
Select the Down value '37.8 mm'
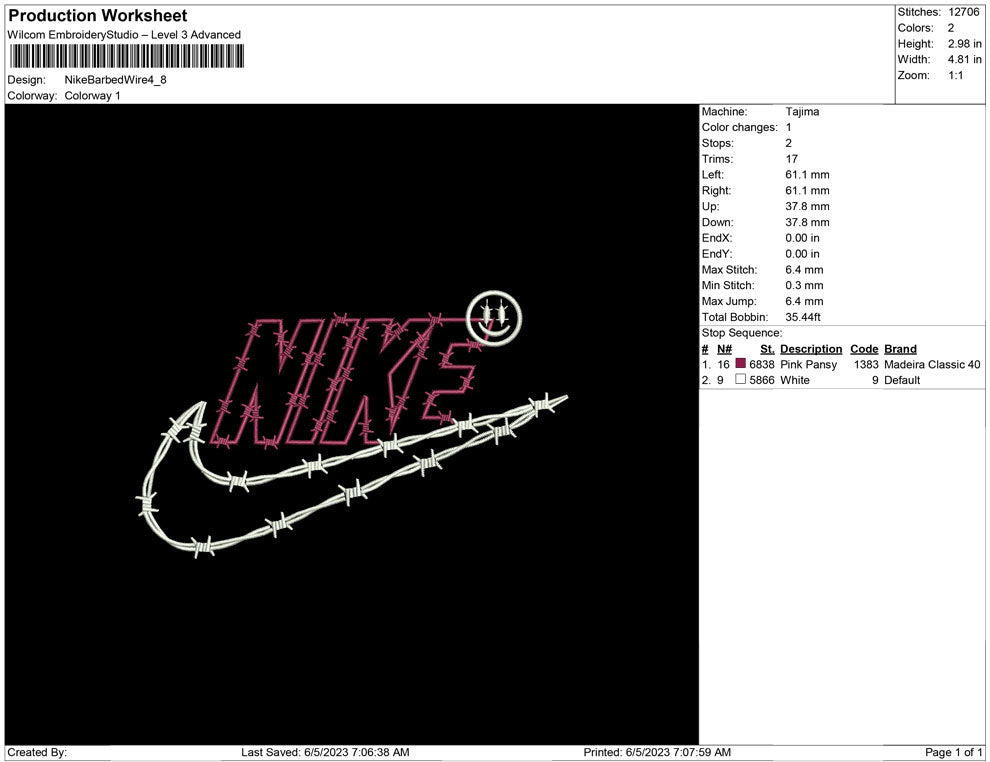pyautogui.click(x=808, y=222)
